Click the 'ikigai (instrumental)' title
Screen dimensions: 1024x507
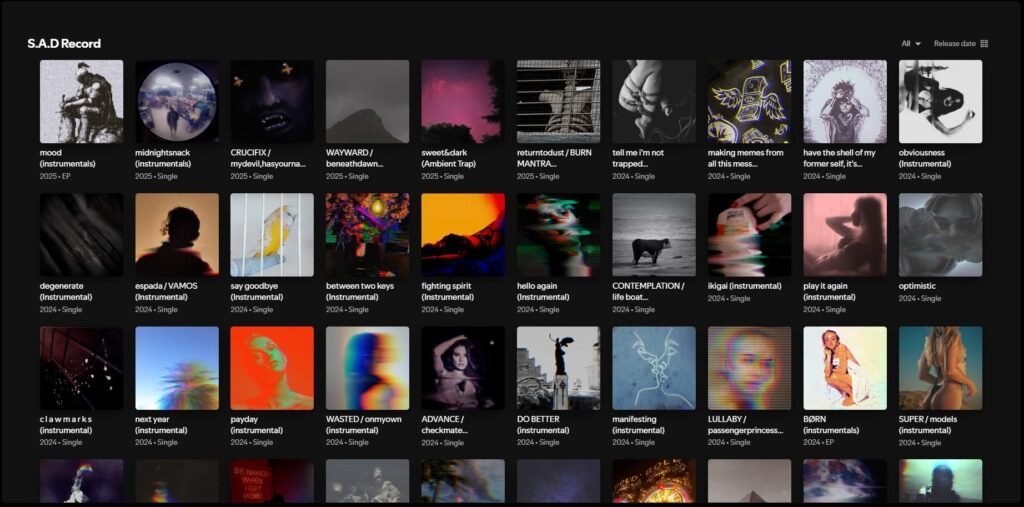point(744,286)
